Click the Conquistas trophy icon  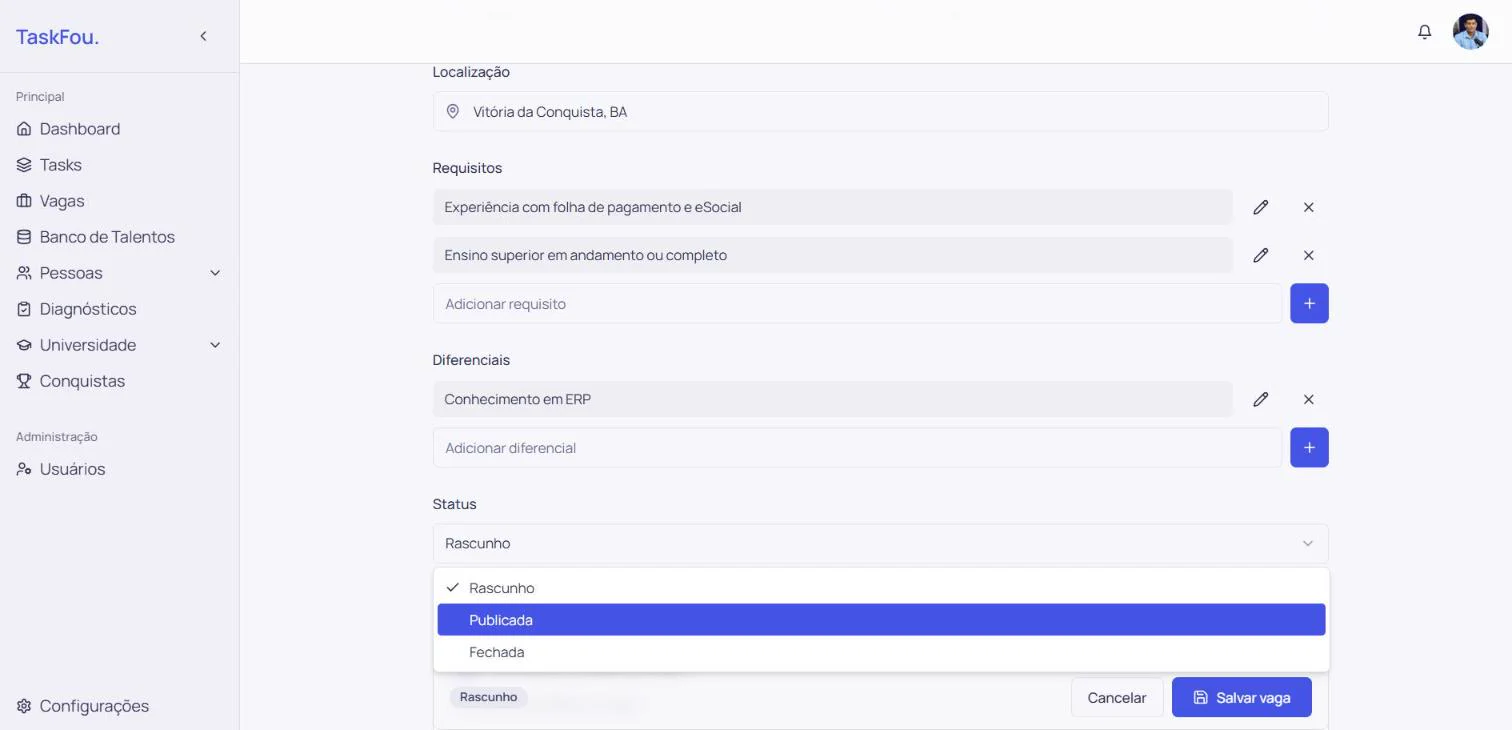point(24,381)
